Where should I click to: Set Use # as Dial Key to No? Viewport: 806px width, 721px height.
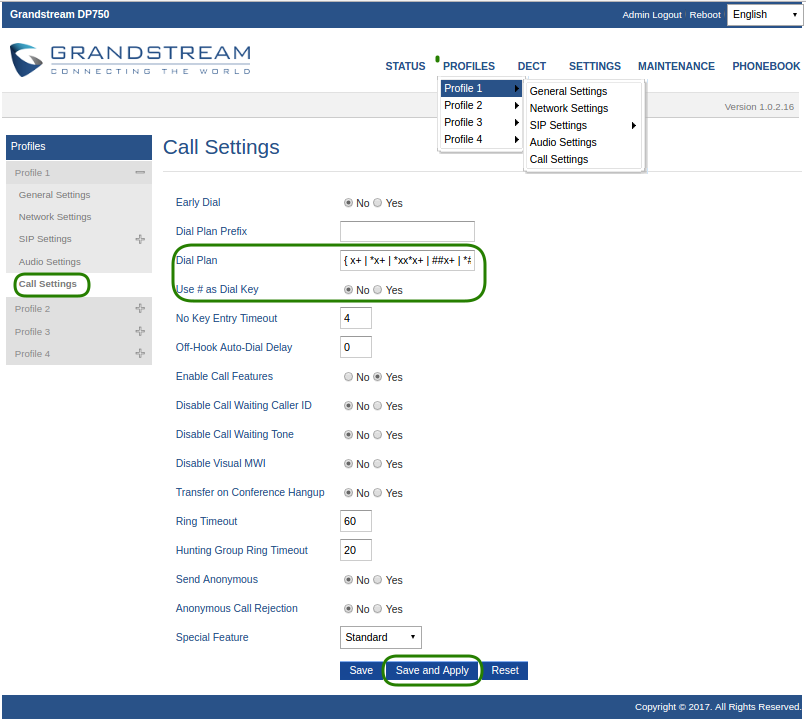point(349,290)
